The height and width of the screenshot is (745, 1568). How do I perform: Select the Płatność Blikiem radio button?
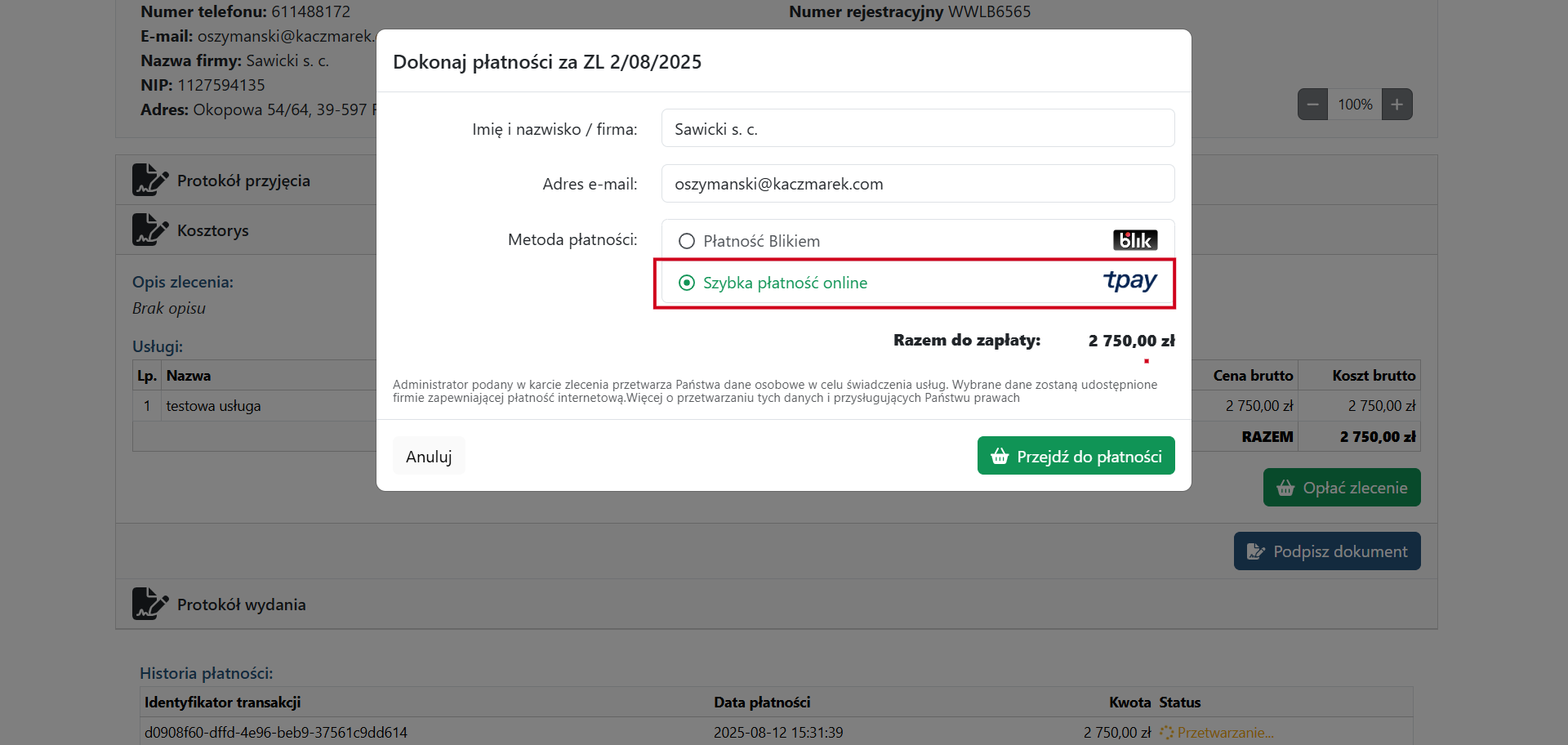(687, 241)
